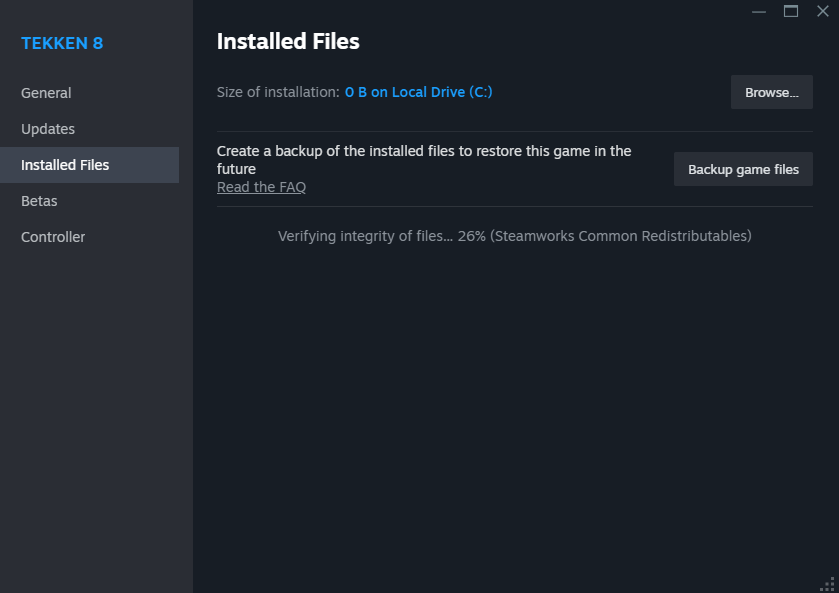Click the backup description text
Screen dimensions: 839x593
tap(423, 160)
